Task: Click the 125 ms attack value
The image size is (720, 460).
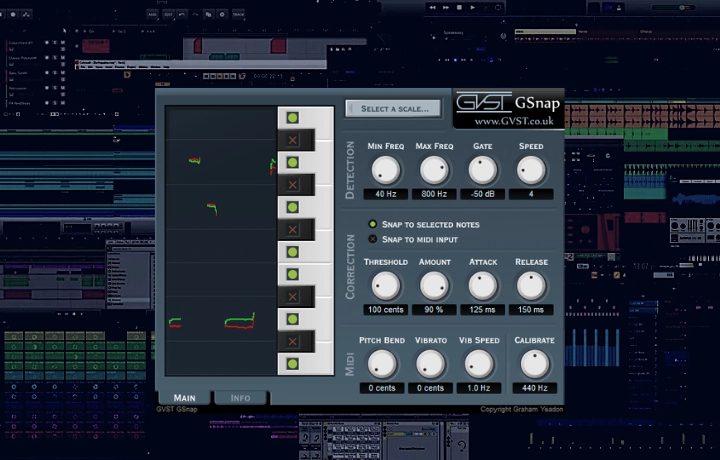Action: pos(483,310)
